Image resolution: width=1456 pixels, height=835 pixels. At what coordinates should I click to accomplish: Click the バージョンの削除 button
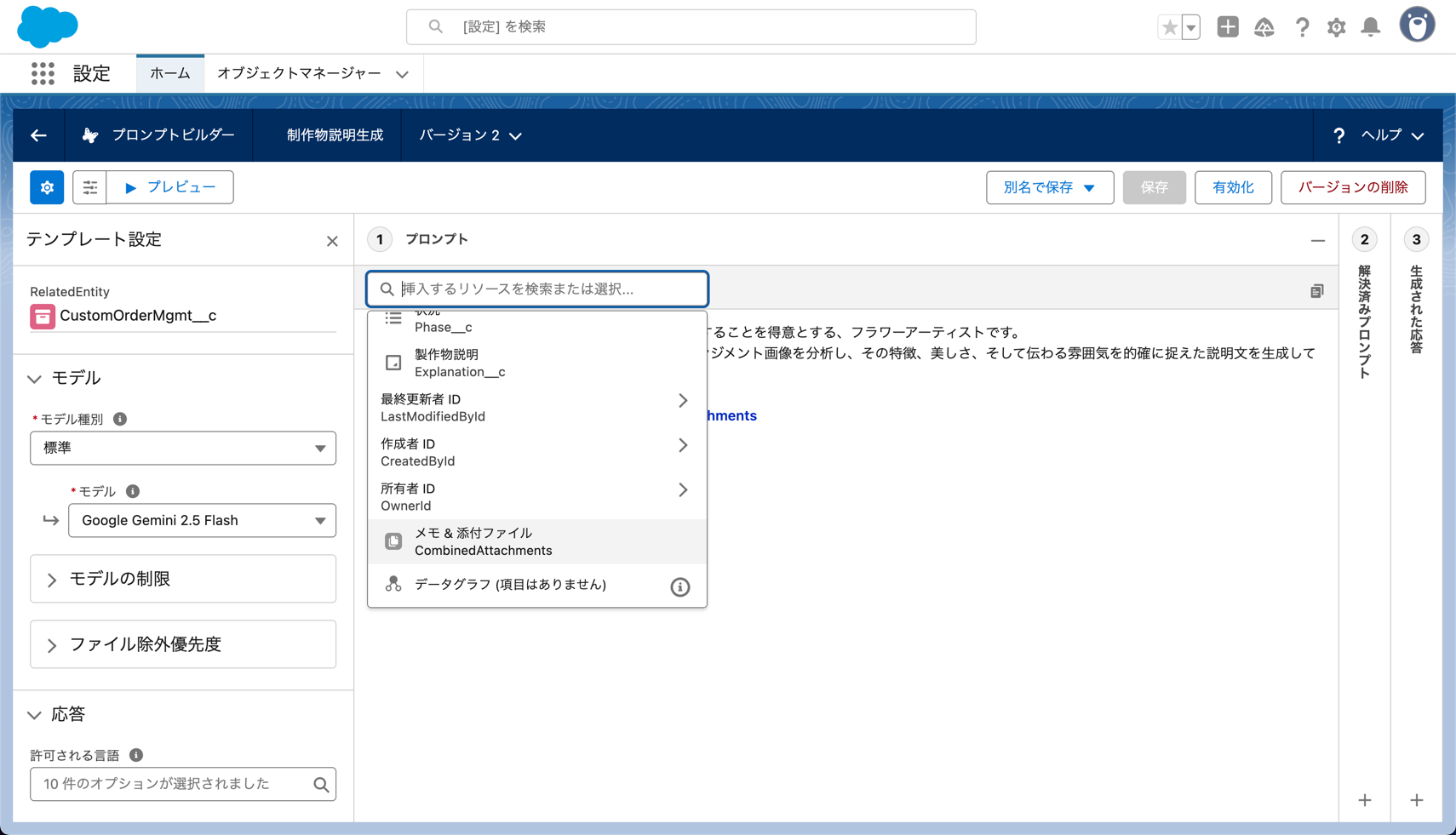point(1352,187)
